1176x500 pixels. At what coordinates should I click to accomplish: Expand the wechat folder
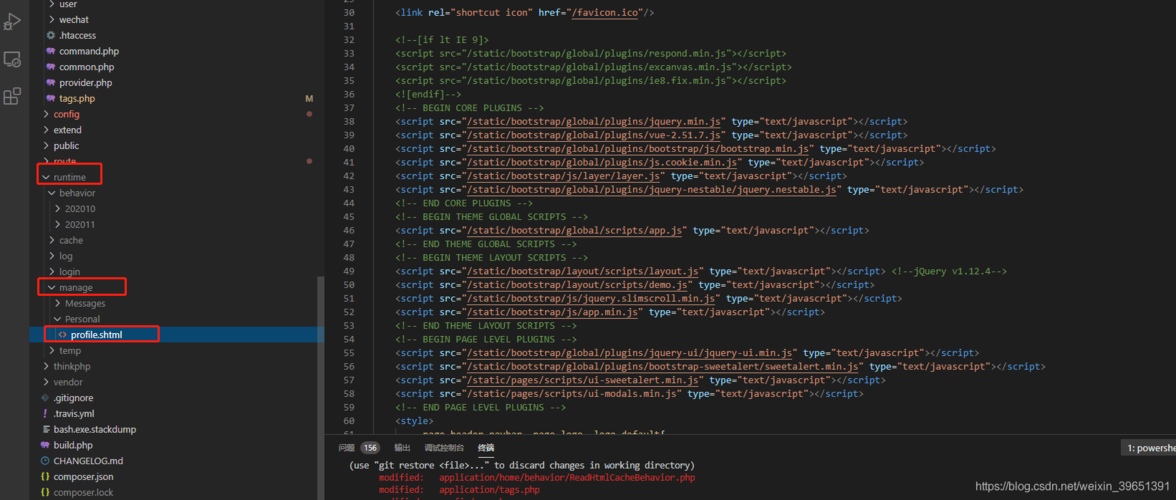click(51, 19)
